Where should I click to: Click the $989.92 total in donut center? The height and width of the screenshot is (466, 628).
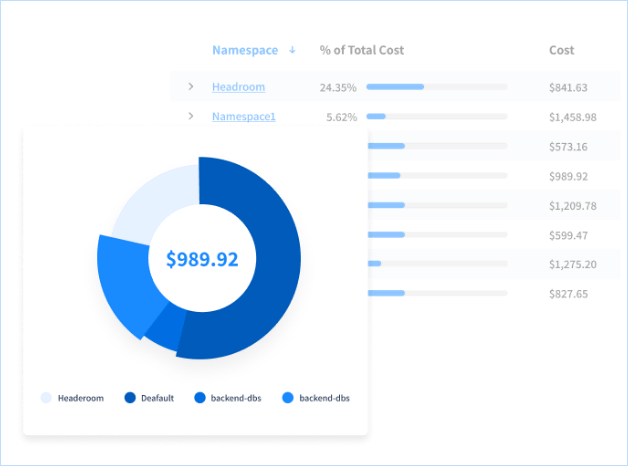pyautogui.click(x=202, y=260)
